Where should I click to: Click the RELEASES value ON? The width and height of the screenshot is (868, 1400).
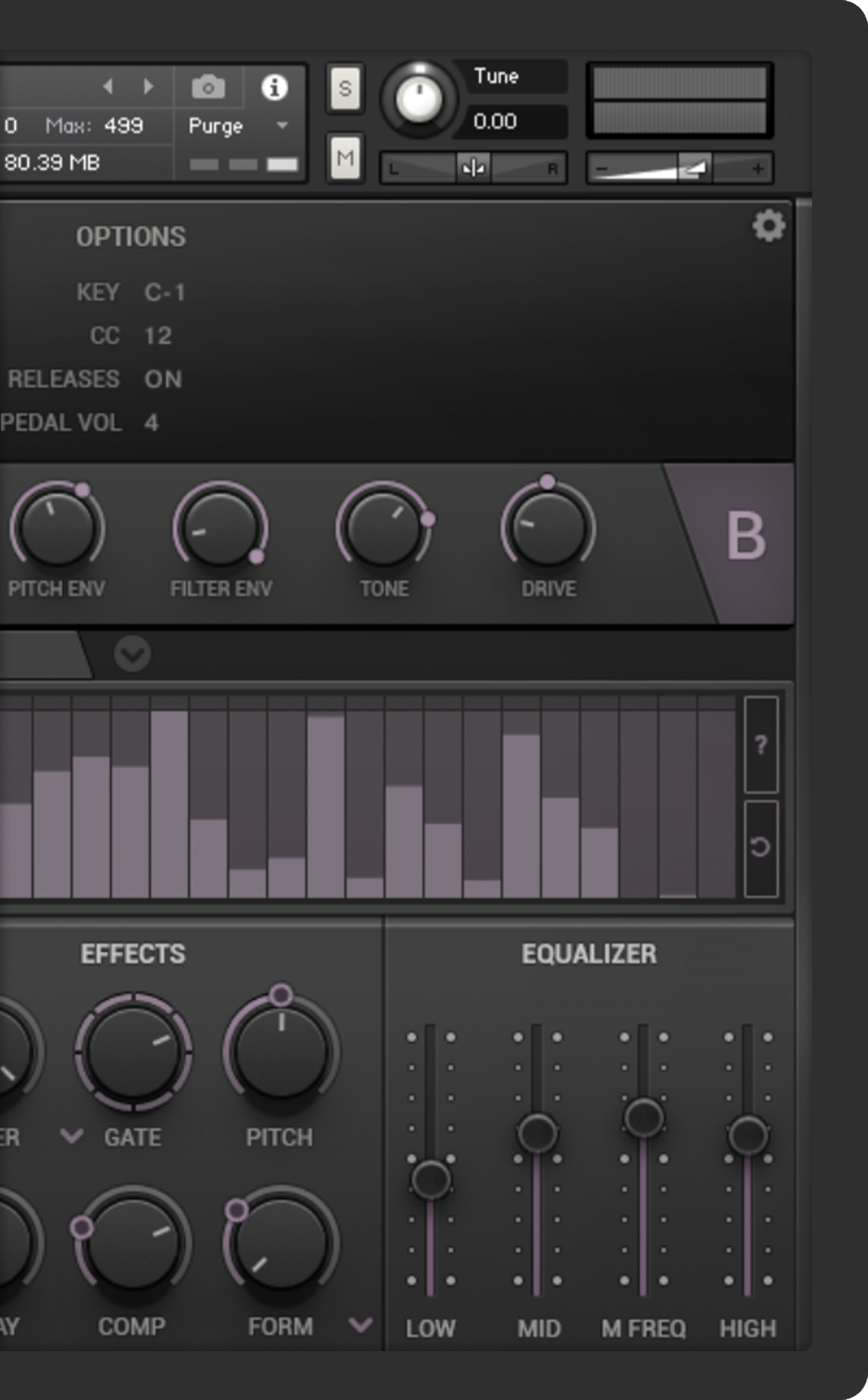[x=163, y=379]
